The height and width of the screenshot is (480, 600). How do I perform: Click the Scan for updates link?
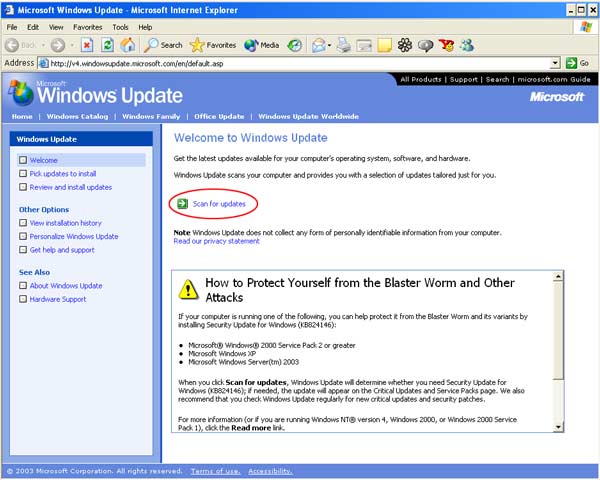click(x=219, y=204)
